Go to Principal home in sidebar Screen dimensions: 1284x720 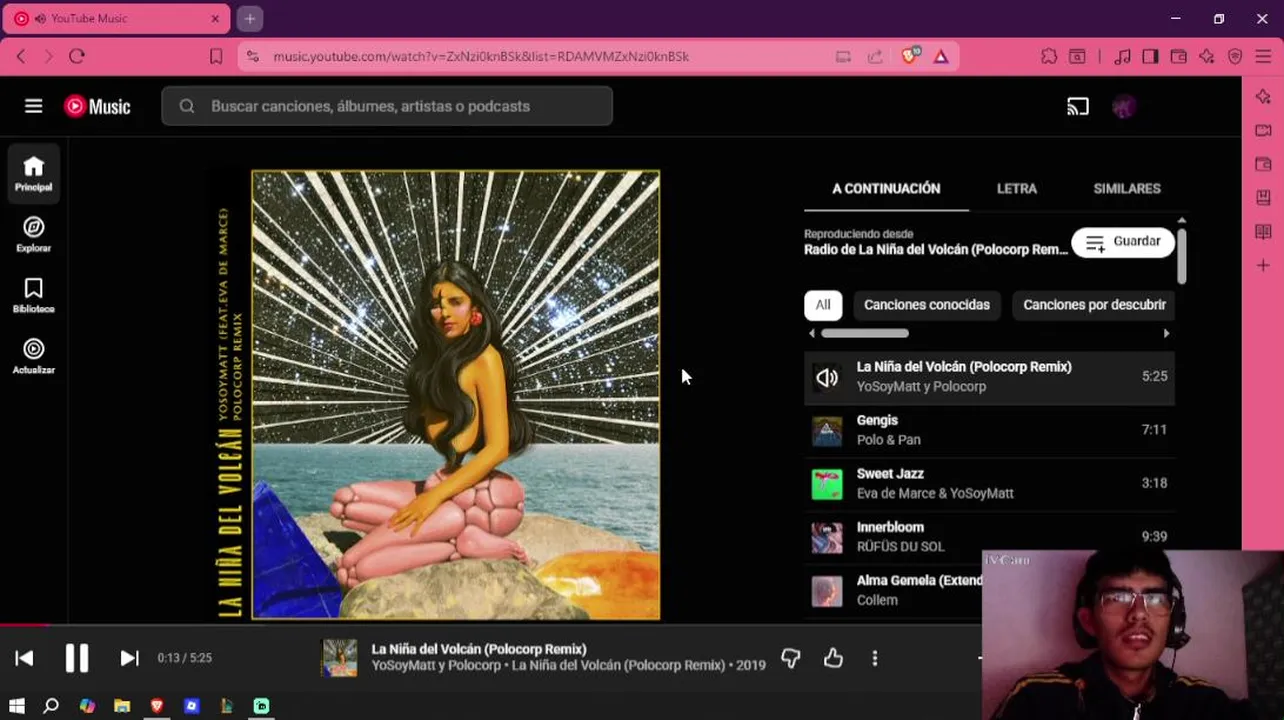[34, 173]
